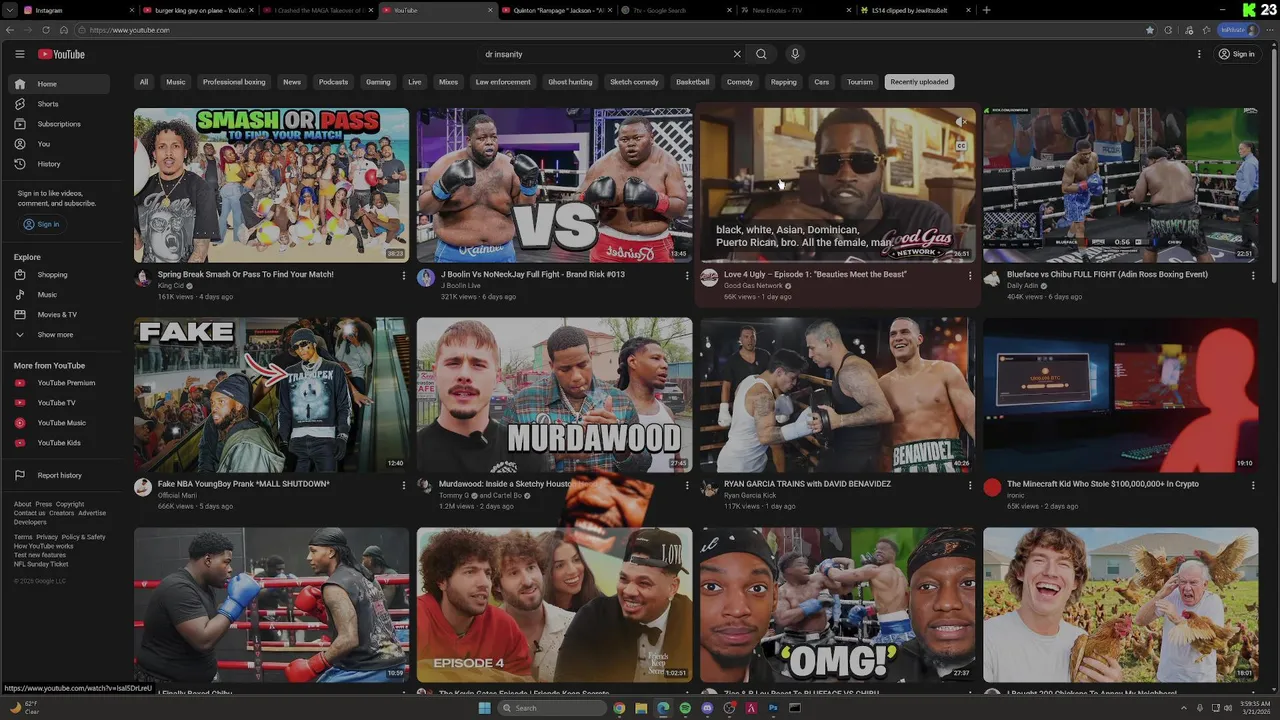
Task: Click the search field containing dr insanity
Action: 605,54
